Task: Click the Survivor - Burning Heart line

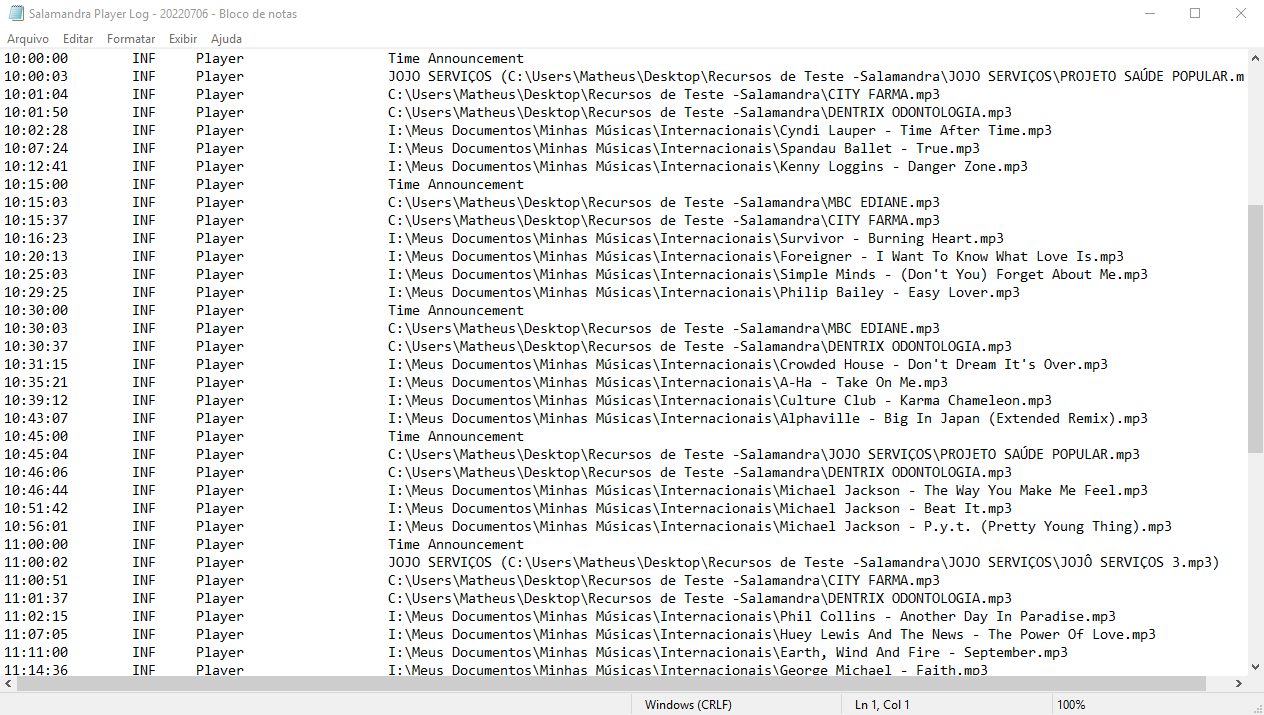Action: (504, 239)
